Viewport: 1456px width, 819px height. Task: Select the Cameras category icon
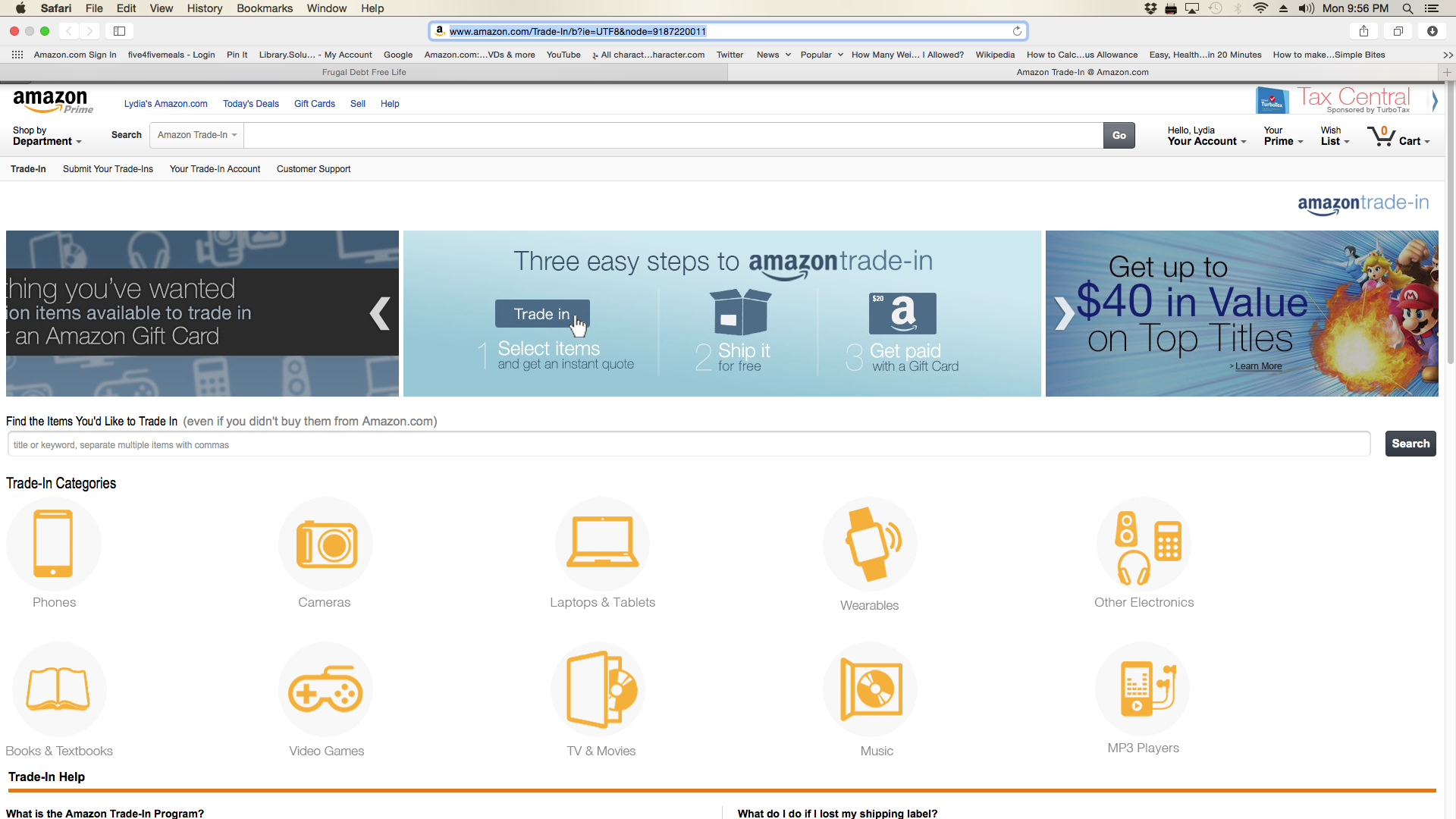tap(325, 544)
